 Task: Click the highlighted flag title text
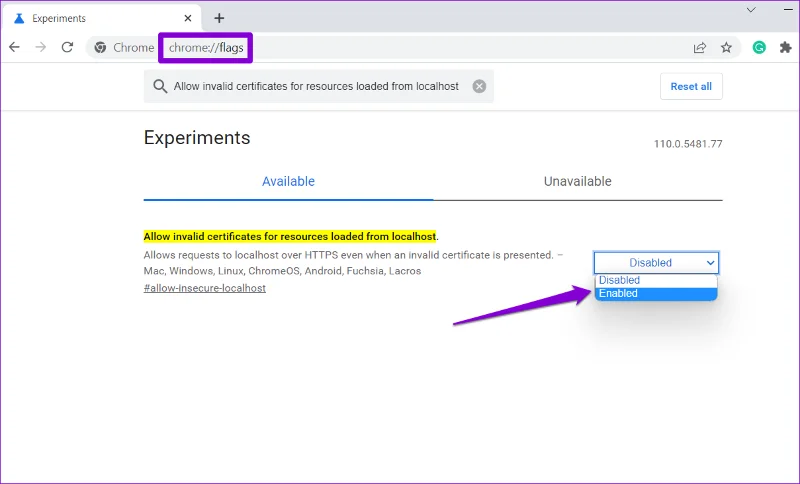point(290,236)
